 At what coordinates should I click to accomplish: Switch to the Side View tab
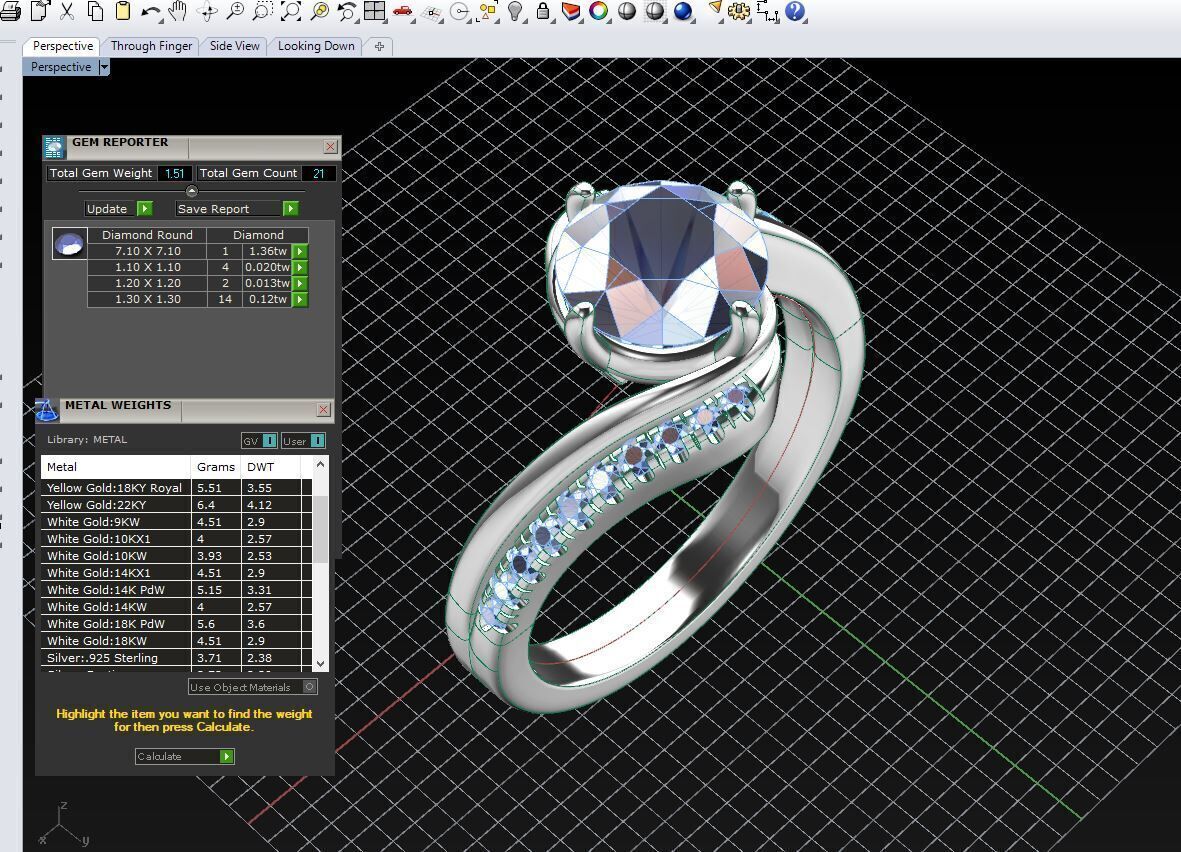(x=234, y=46)
